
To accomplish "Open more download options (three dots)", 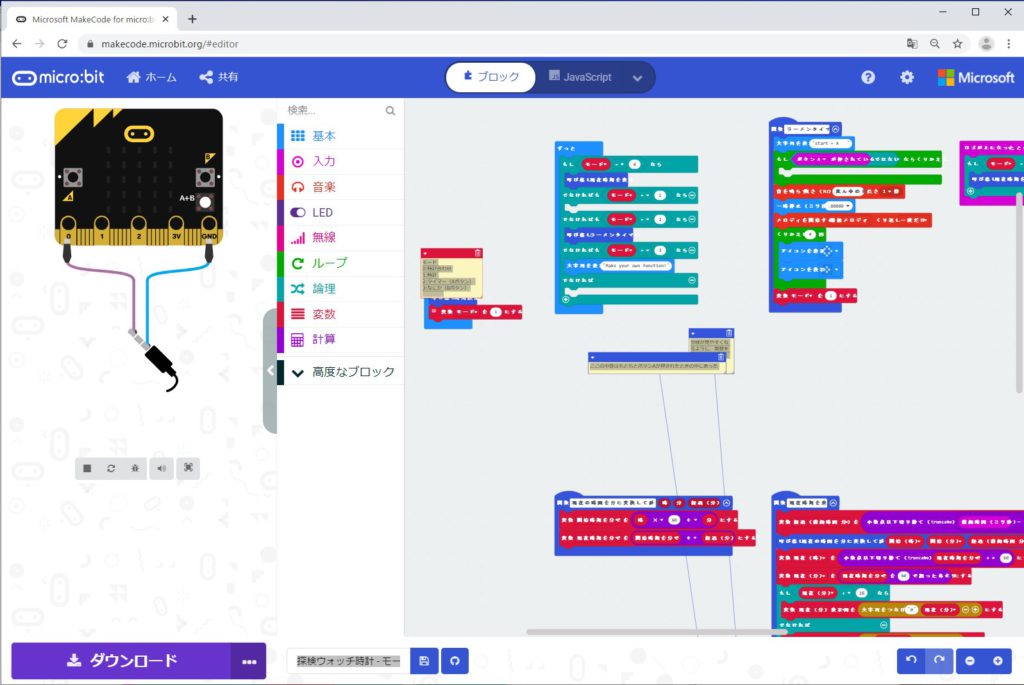I will tap(248, 661).
